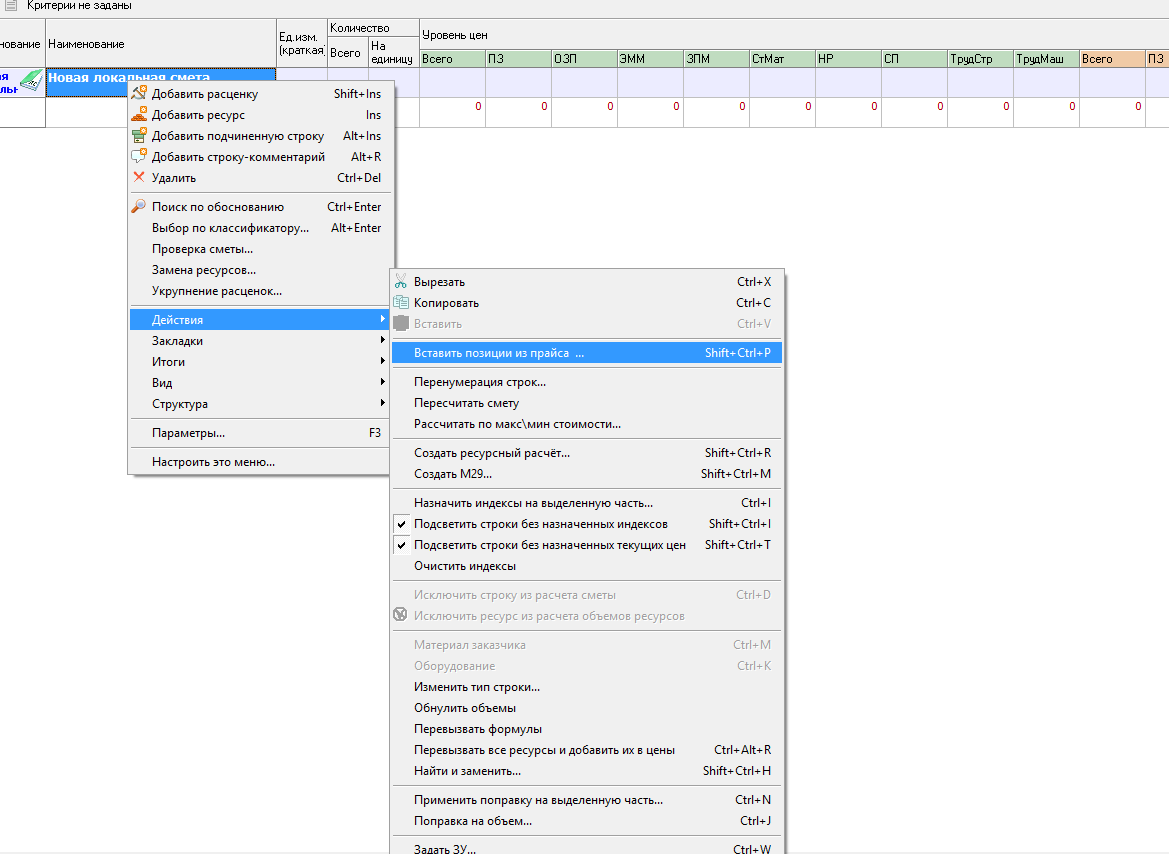Image resolution: width=1169 pixels, height=854 pixels.
Task: Click Настроить это меню... entry
Action: tap(213, 462)
